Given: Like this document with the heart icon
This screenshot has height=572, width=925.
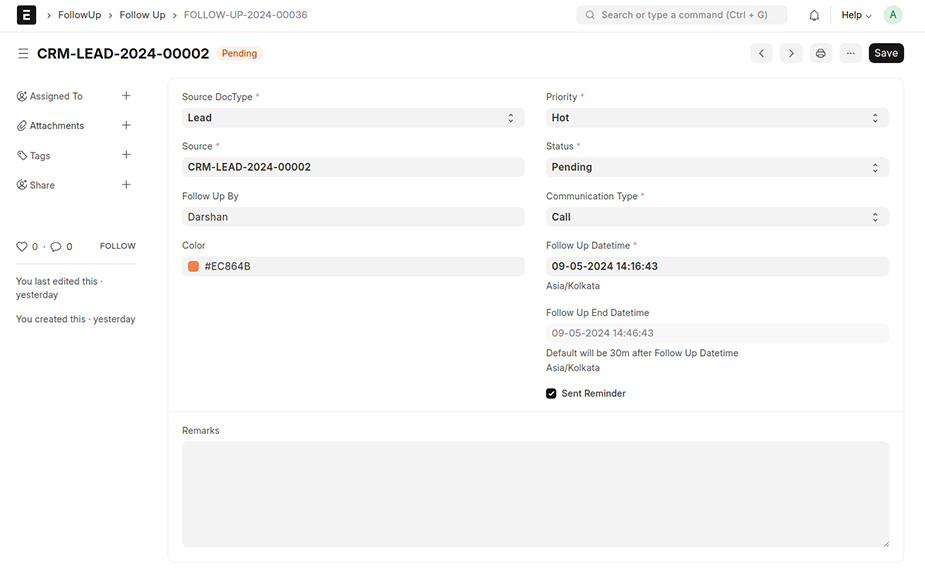Looking at the screenshot, I should (22, 246).
